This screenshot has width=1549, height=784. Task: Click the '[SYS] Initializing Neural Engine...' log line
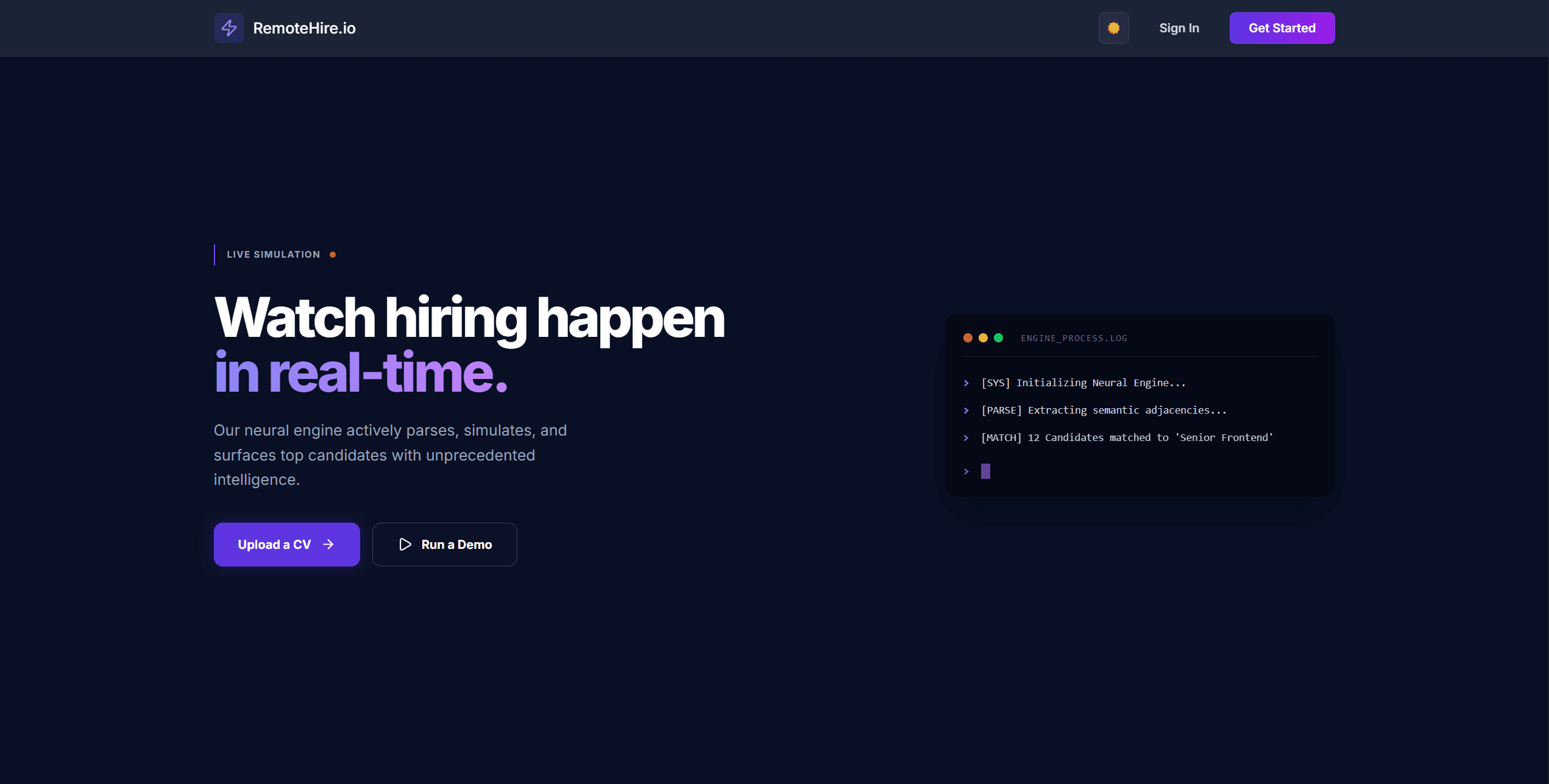(1083, 383)
